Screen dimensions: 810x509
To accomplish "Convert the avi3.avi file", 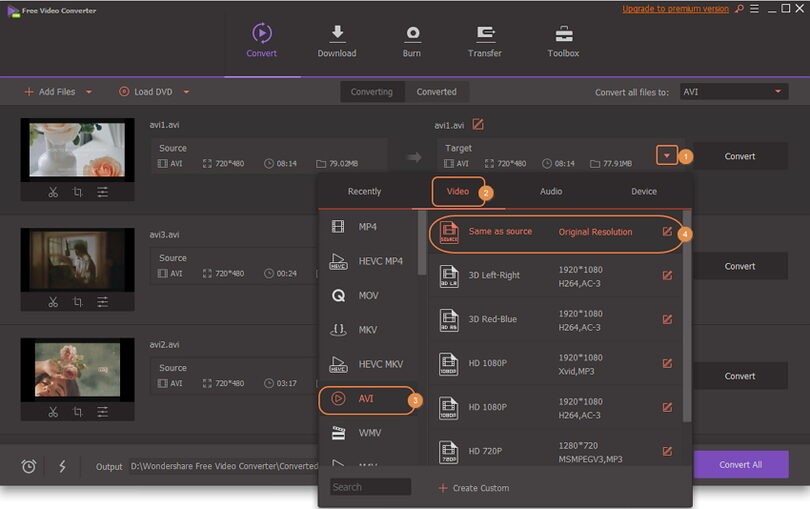I will pos(740,266).
